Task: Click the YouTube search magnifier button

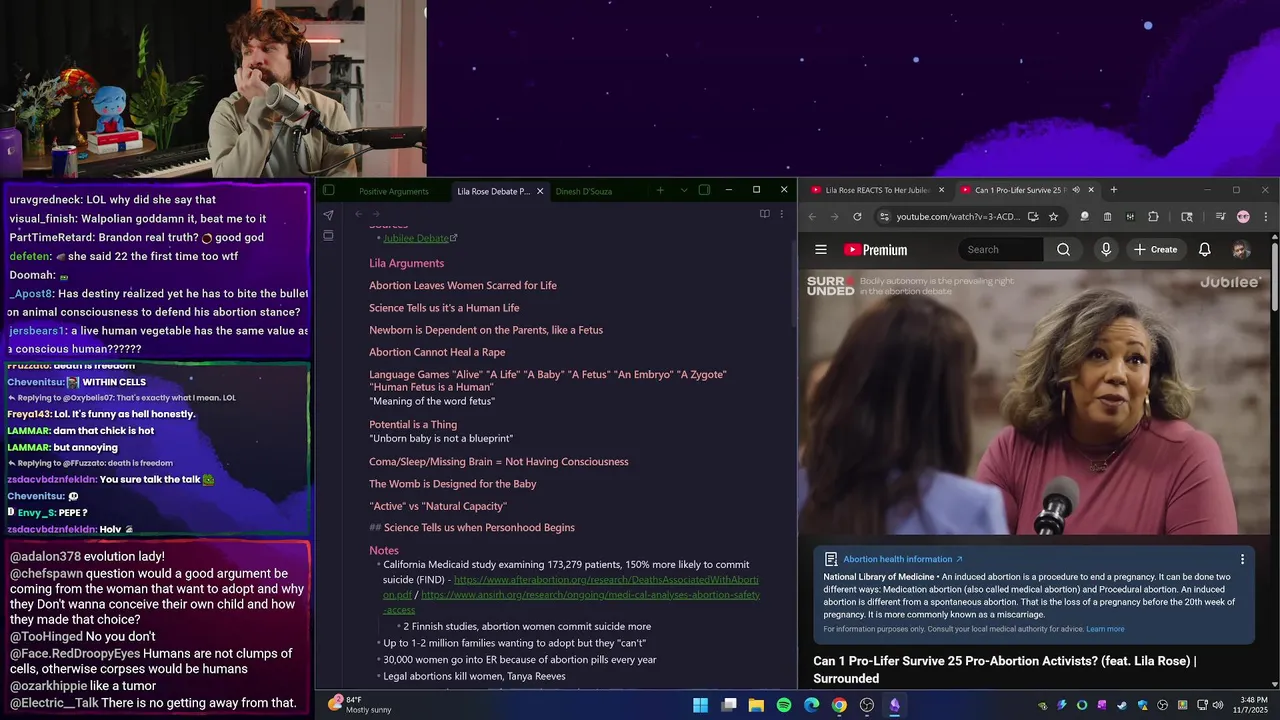Action: tap(1063, 250)
